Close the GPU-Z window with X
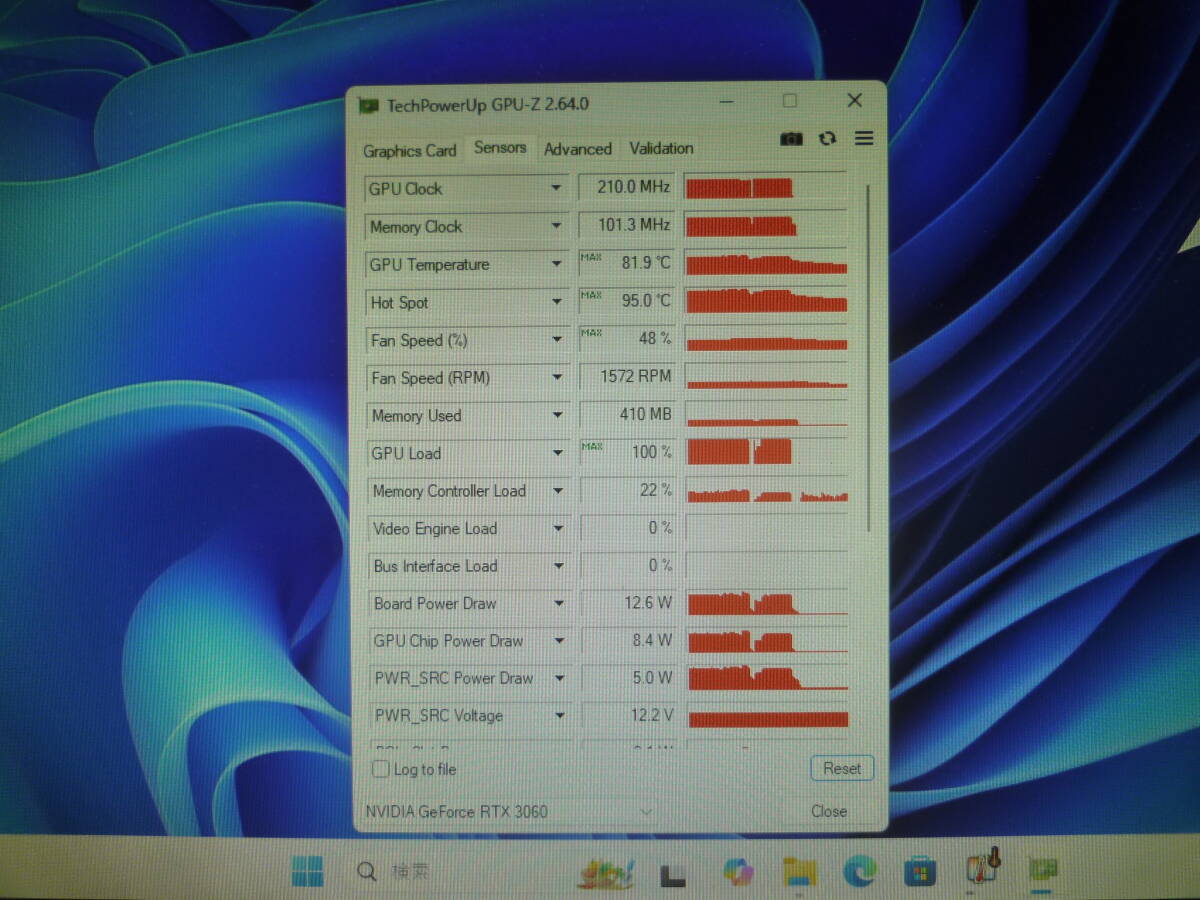This screenshot has width=1200, height=900. tap(855, 100)
